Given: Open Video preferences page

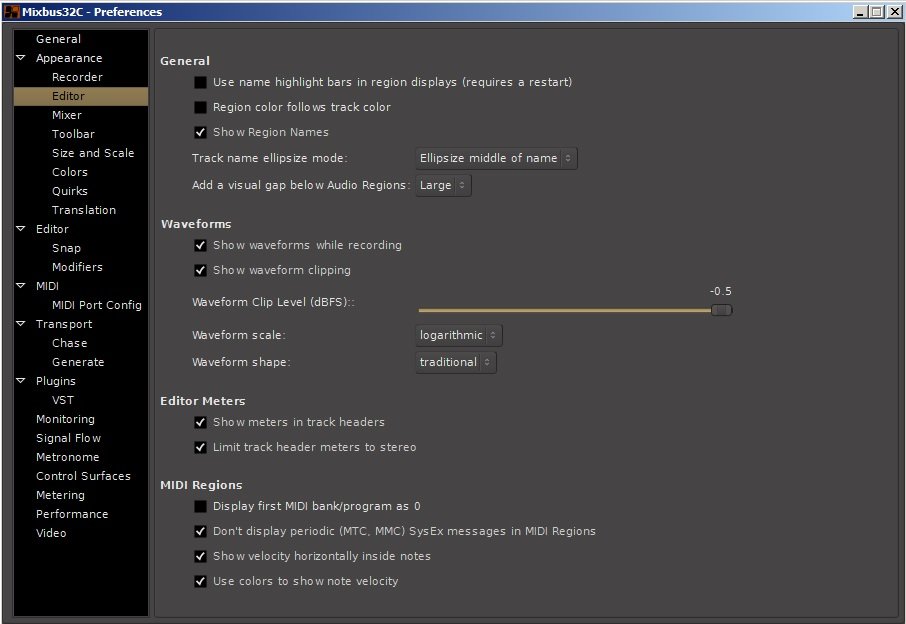Looking at the screenshot, I should [51, 533].
